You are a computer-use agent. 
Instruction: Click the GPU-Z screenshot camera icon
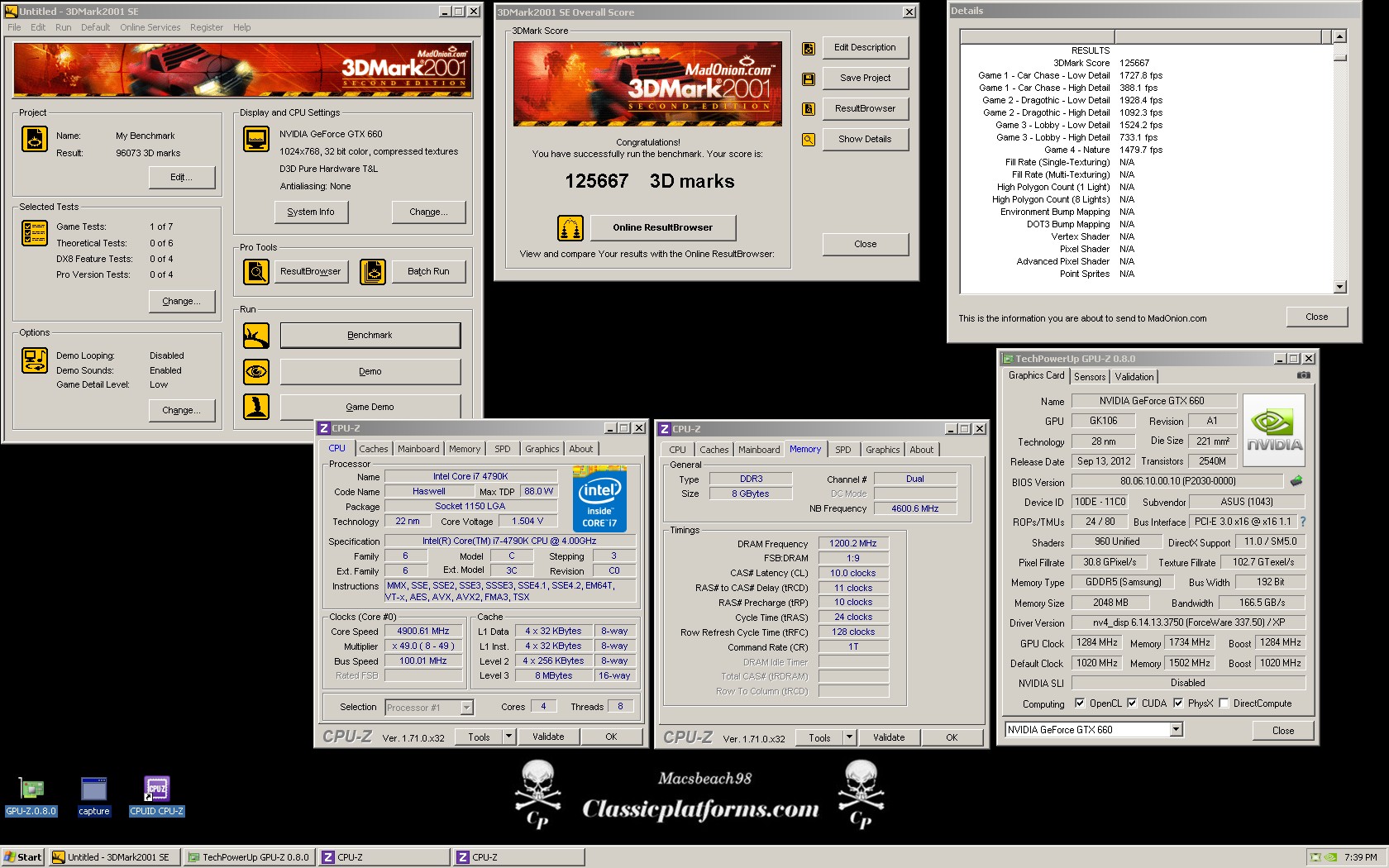[1303, 375]
